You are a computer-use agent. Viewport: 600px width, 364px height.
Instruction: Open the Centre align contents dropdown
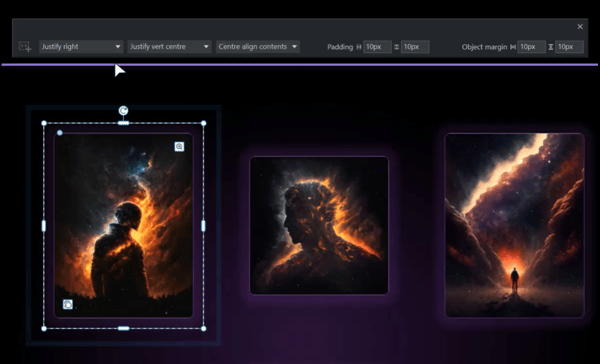(x=258, y=47)
